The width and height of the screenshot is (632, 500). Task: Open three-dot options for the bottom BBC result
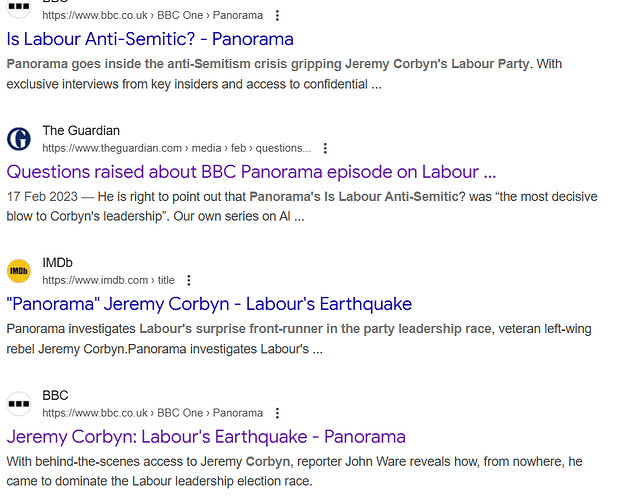[x=277, y=413]
